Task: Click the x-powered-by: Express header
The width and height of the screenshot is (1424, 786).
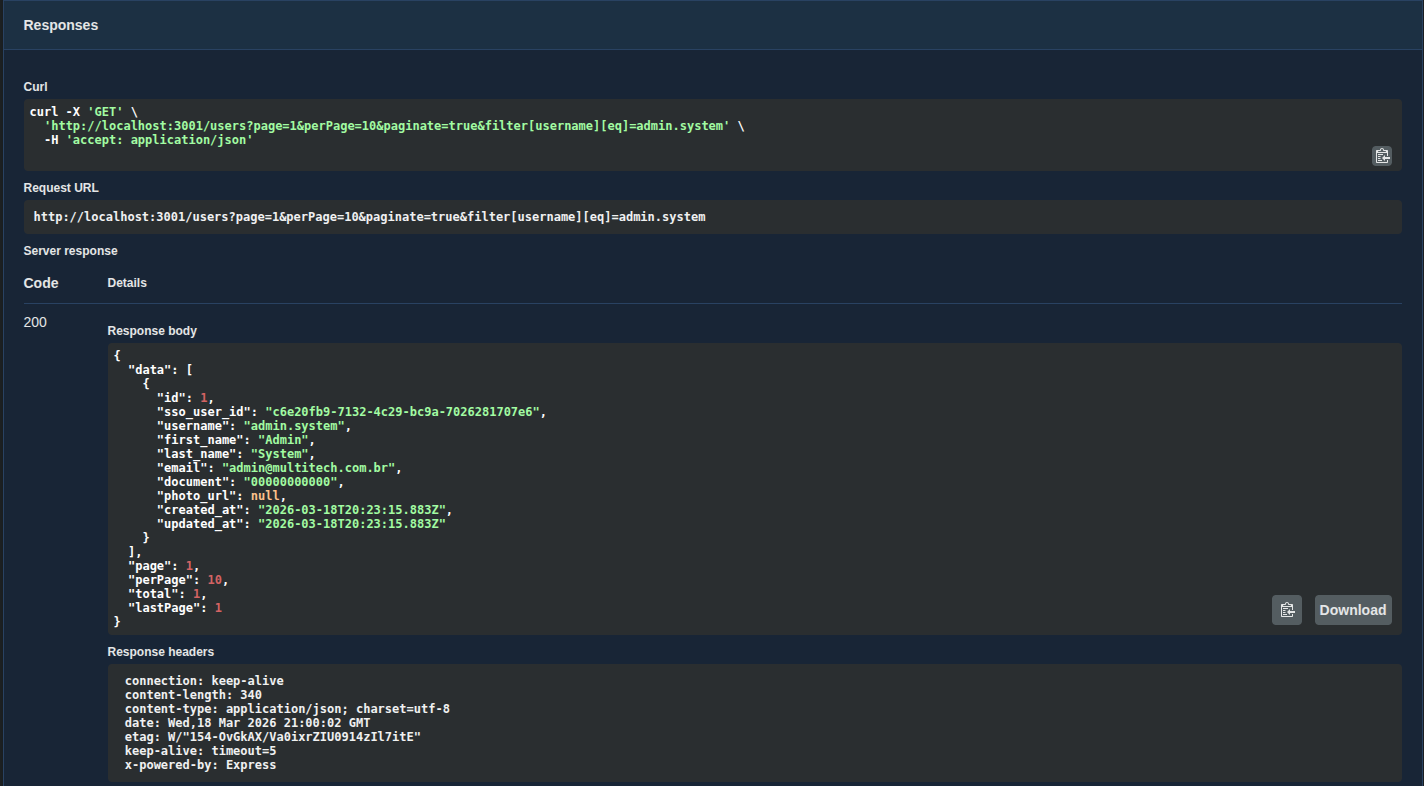Action: point(200,765)
